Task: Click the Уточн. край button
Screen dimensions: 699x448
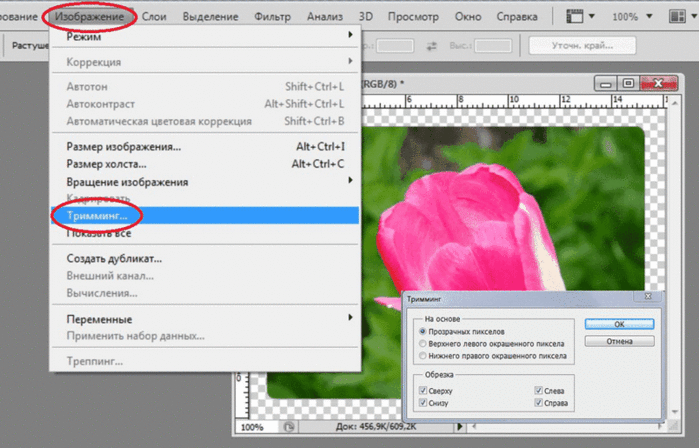Action: (582, 45)
